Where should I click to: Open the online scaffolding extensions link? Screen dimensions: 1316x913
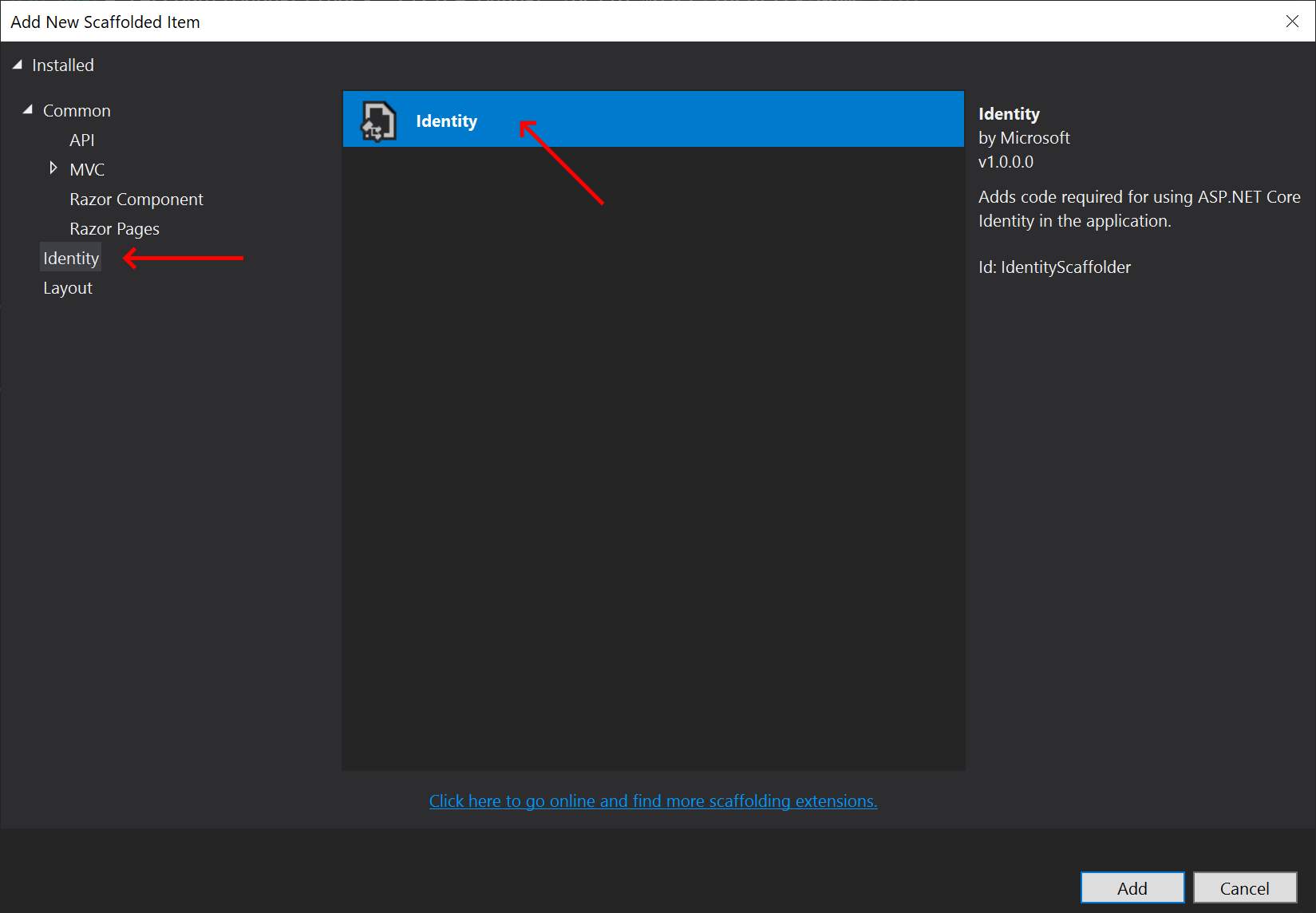tap(653, 800)
